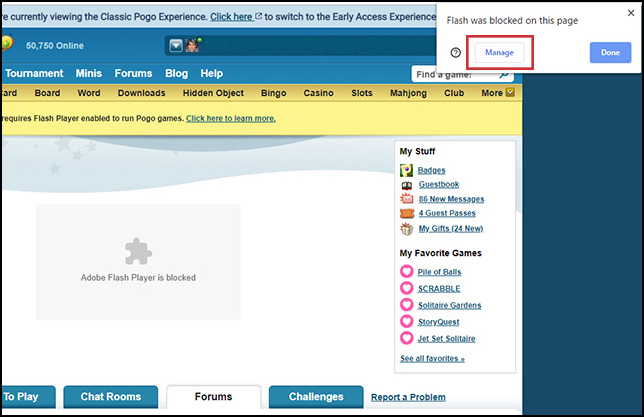Click the Manage button in Flash popup

tap(499, 53)
